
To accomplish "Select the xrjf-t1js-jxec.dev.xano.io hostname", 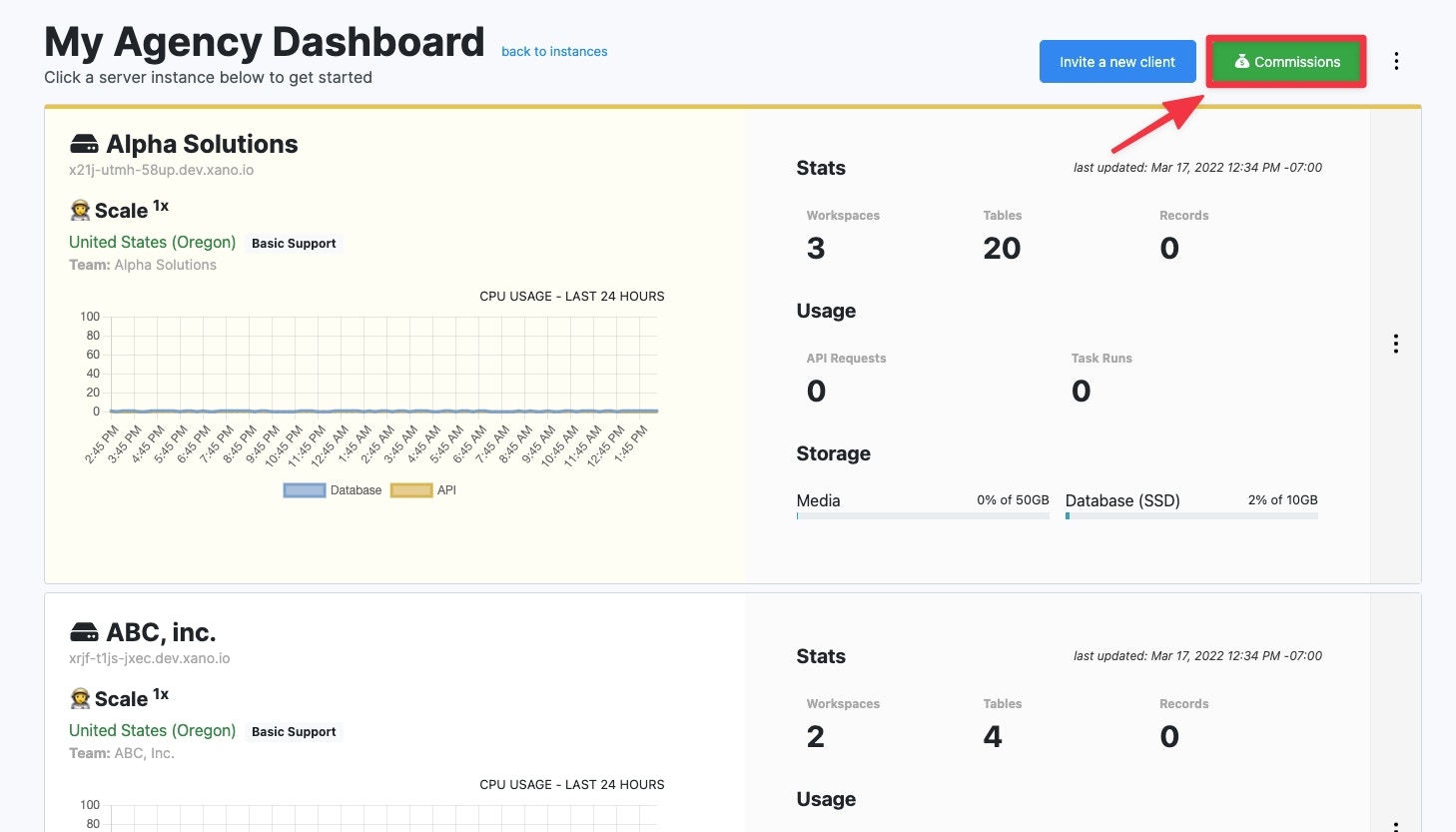I will [x=149, y=658].
